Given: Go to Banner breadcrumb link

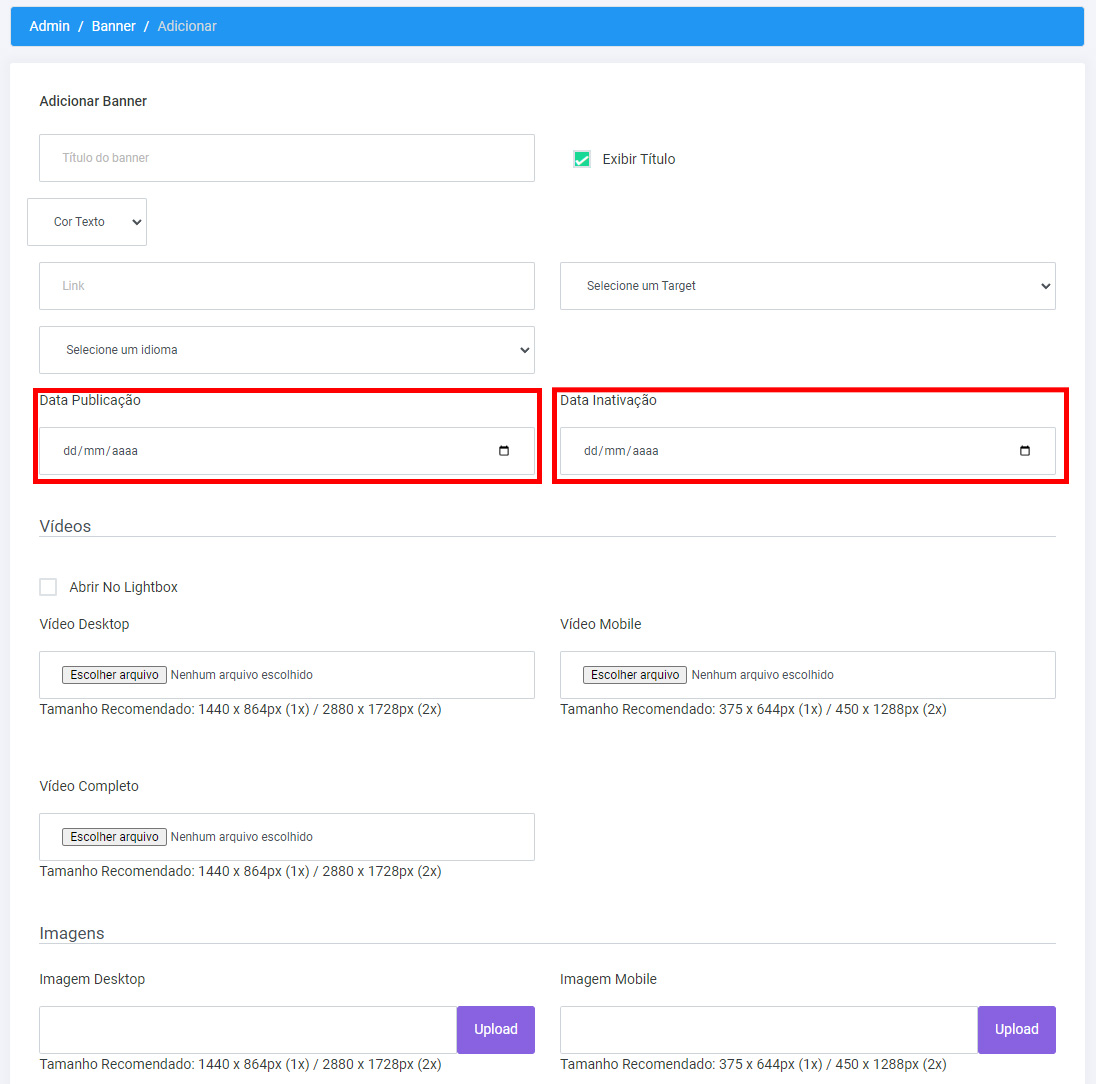Looking at the screenshot, I should coord(113,27).
